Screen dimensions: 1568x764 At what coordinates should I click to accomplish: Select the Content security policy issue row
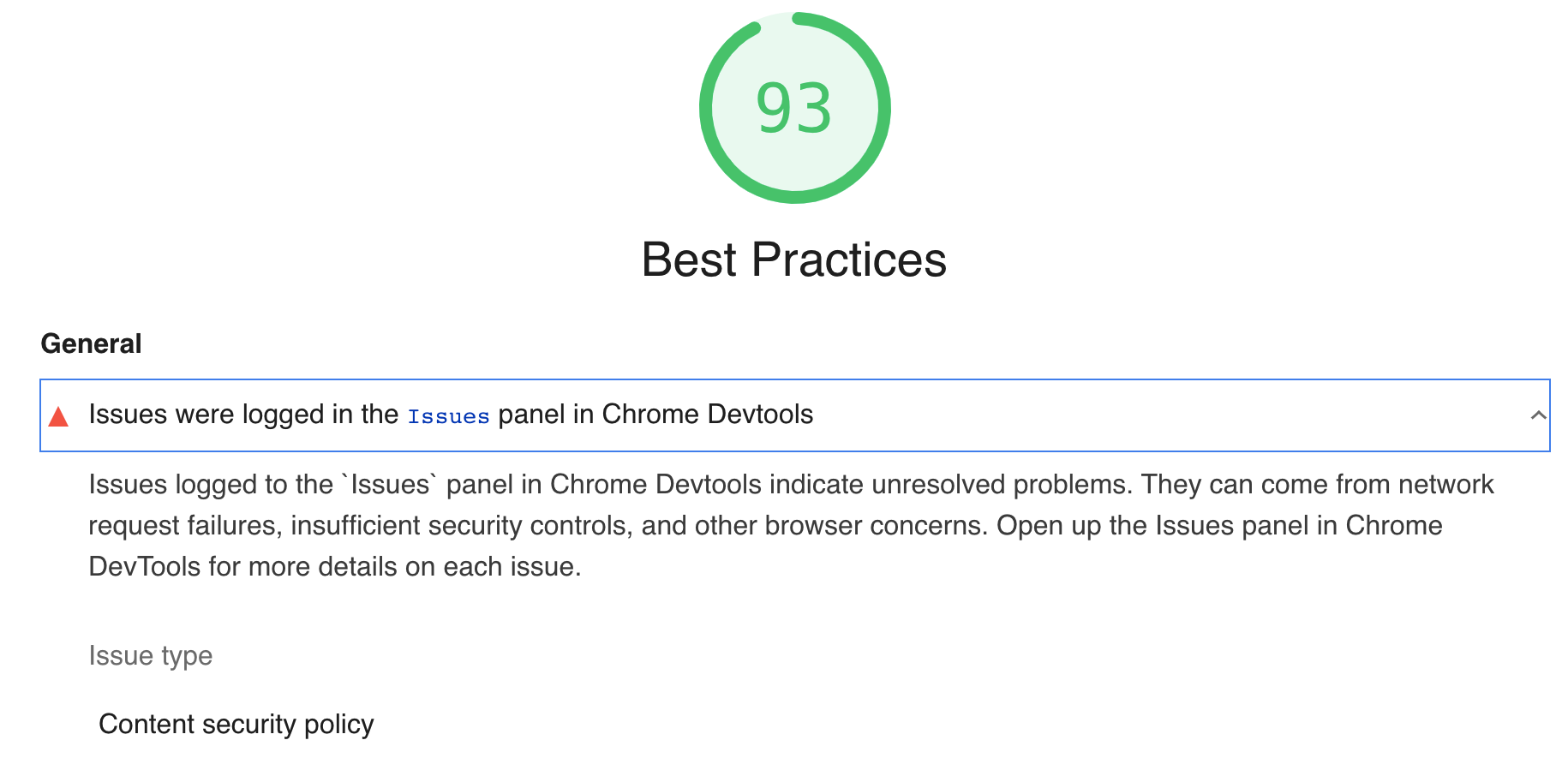pos(236,724)
